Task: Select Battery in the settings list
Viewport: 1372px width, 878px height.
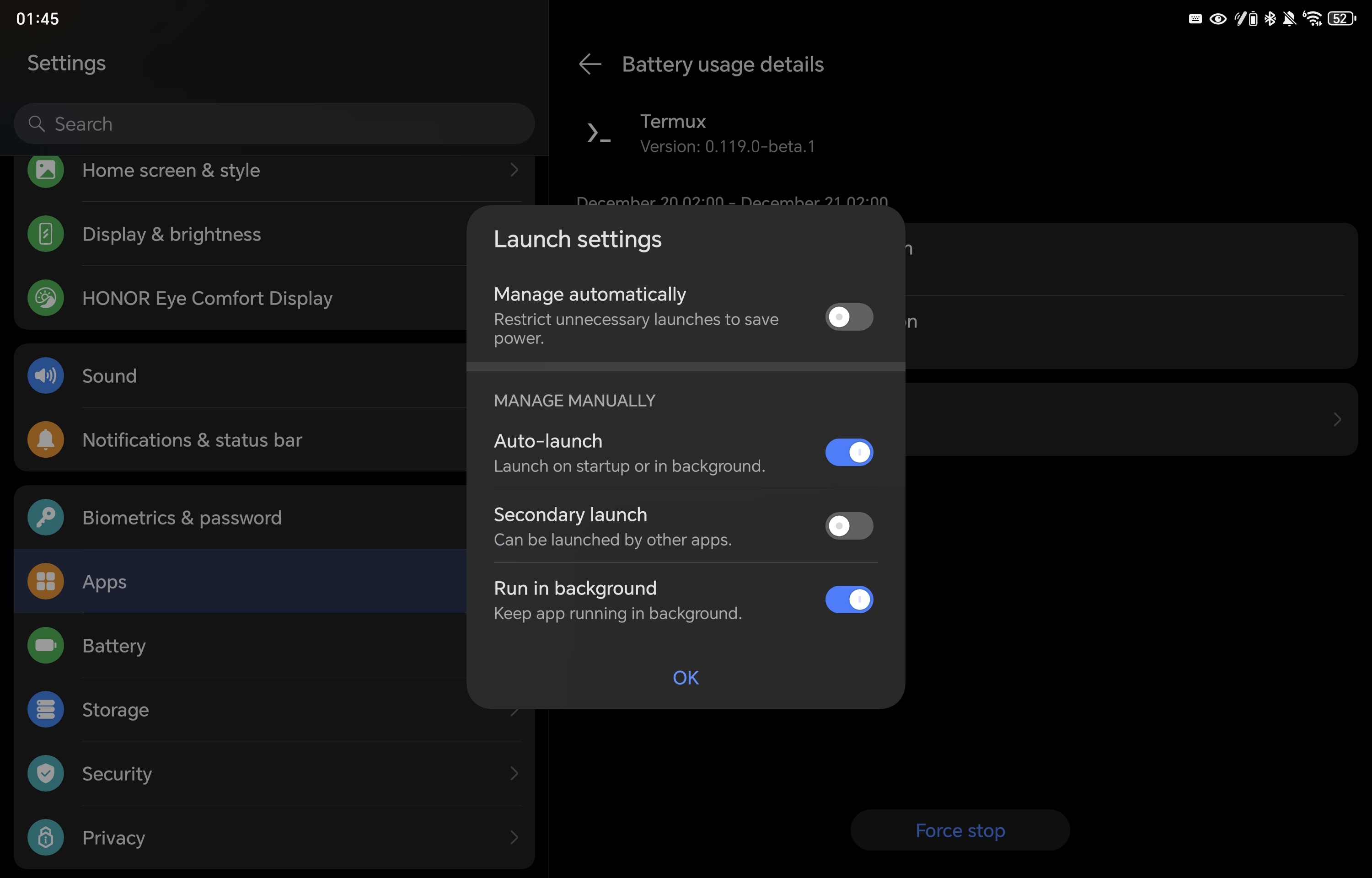Action: 114,645
